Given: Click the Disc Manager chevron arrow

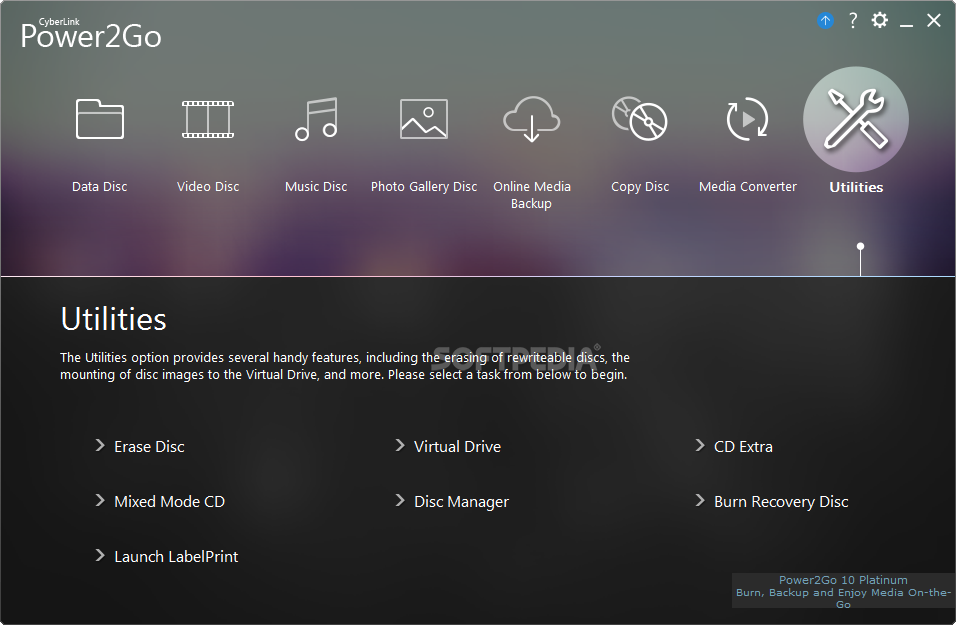Looking at the screenshot, I should coord(400,501).
